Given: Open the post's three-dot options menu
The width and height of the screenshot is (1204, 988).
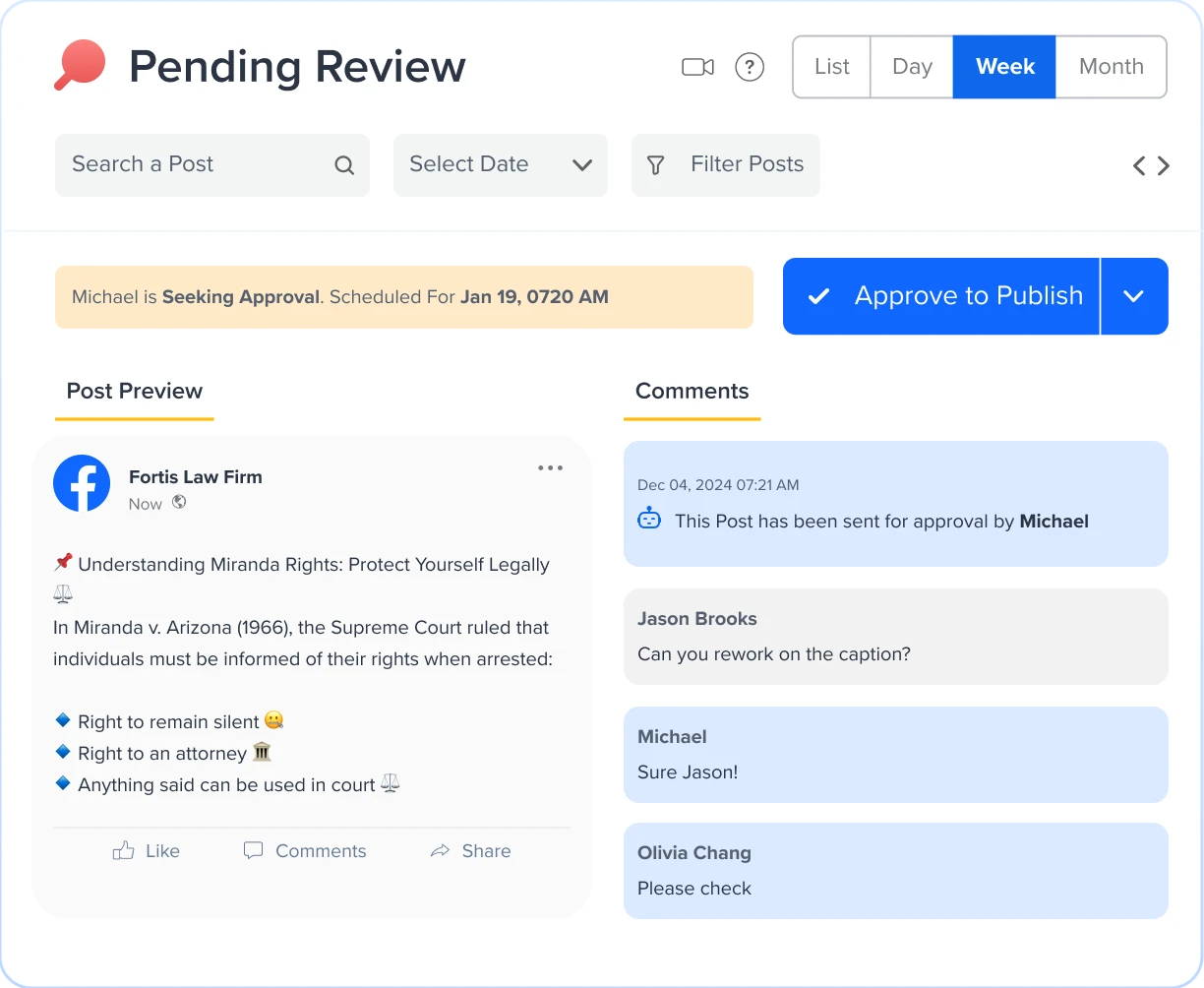Looking at the screenshot, I should point(550,468).
